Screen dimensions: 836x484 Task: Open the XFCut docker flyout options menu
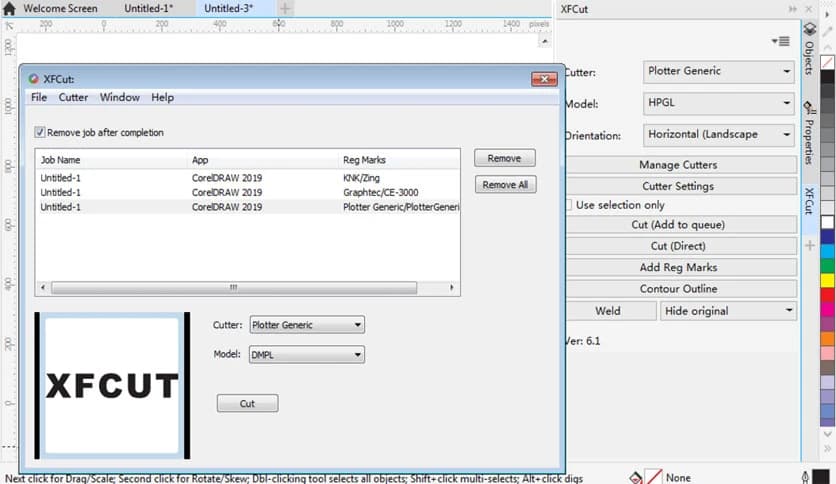781,41
